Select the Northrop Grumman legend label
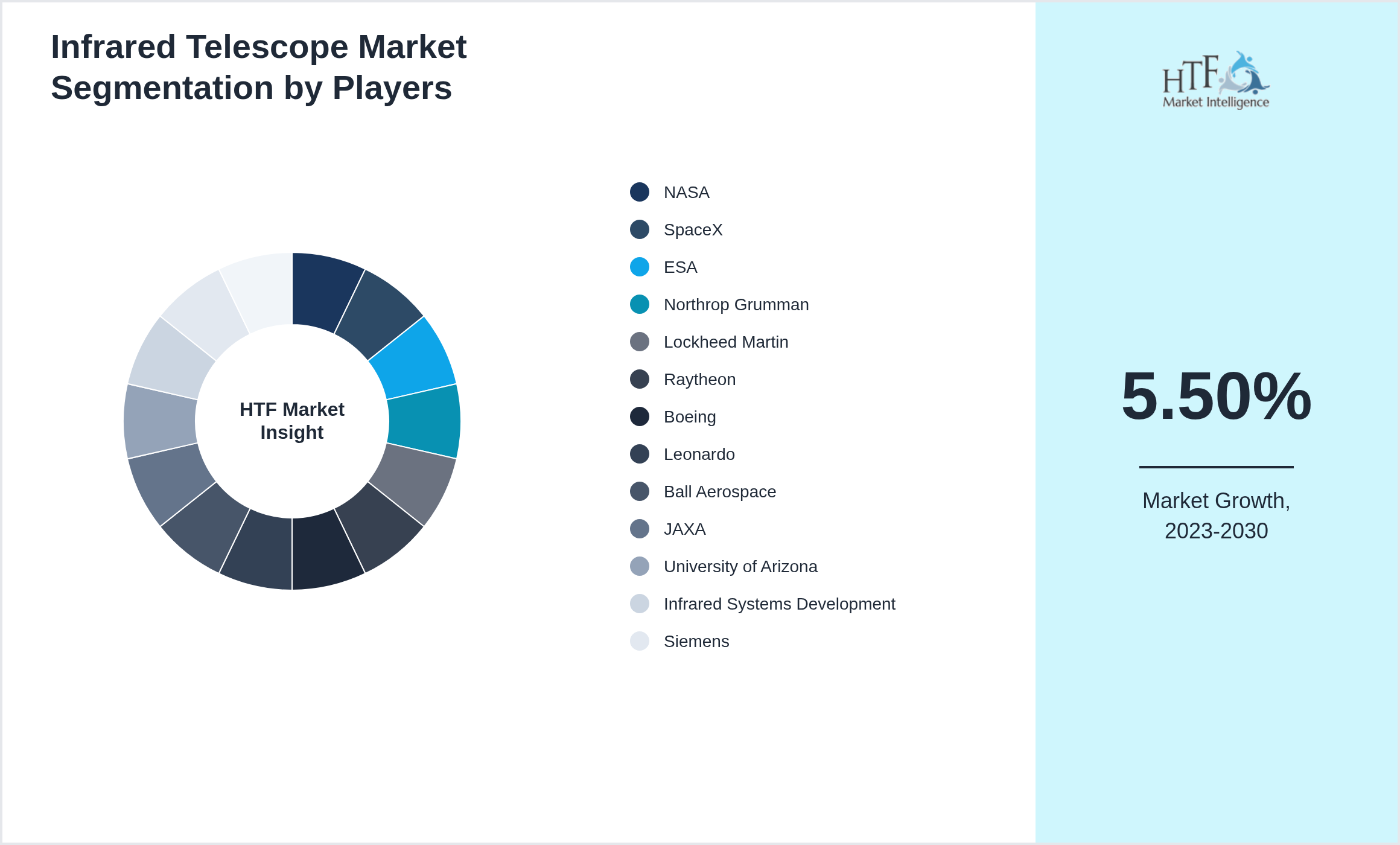This screenshot has height=845, width=1400. click(x=736, y=305)
